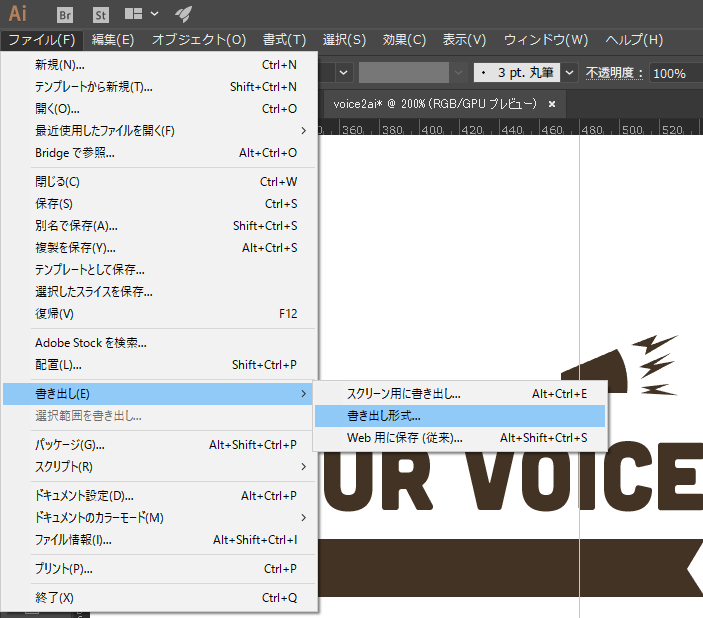The width and height of the screenshot is (703, 618).
Task: Choose テンプレートから新規(T)... menu item
Action: click(160, 87)
